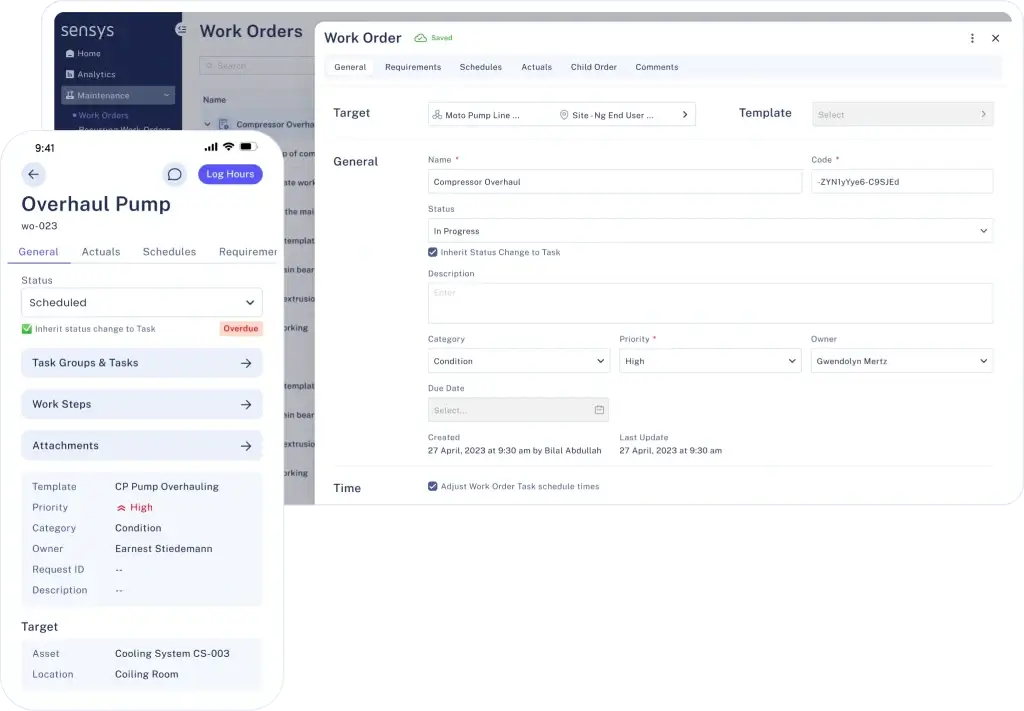Click the back arrow on mobile screen

pyautogui.click(x=33, y=174)
